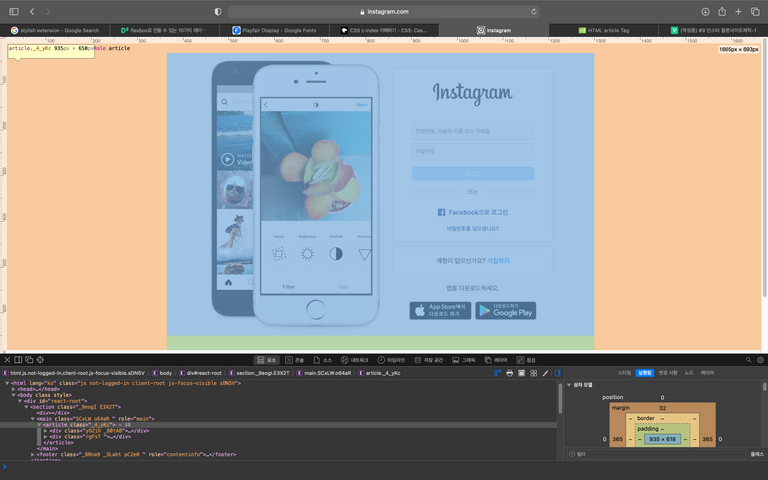Viewport: 768px width, 480px height.
Task: Click Safari share icon
Action: [x=722, y=11]
